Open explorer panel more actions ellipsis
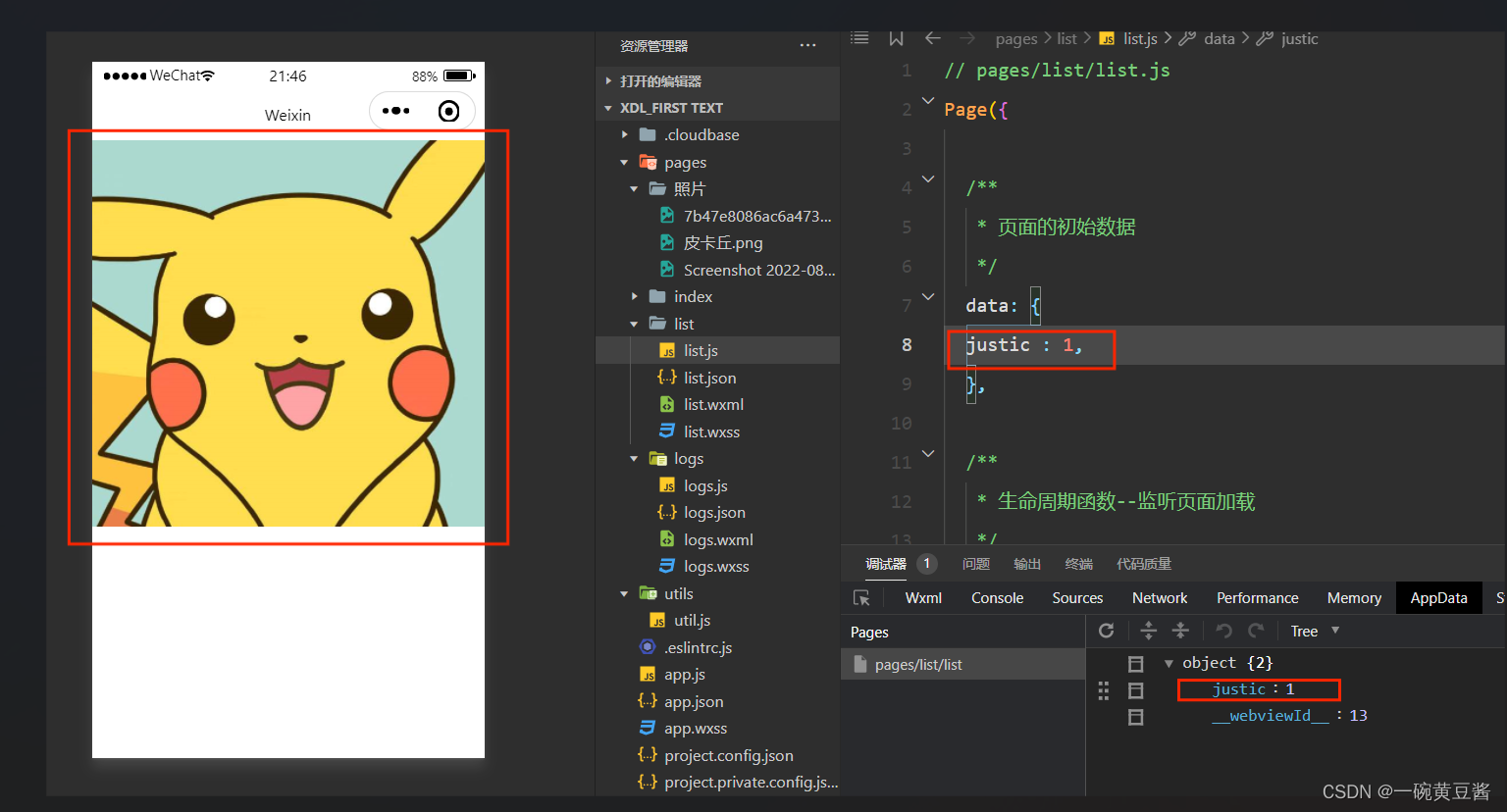Viewport: 1507px width, 812px height. (807, 45)
